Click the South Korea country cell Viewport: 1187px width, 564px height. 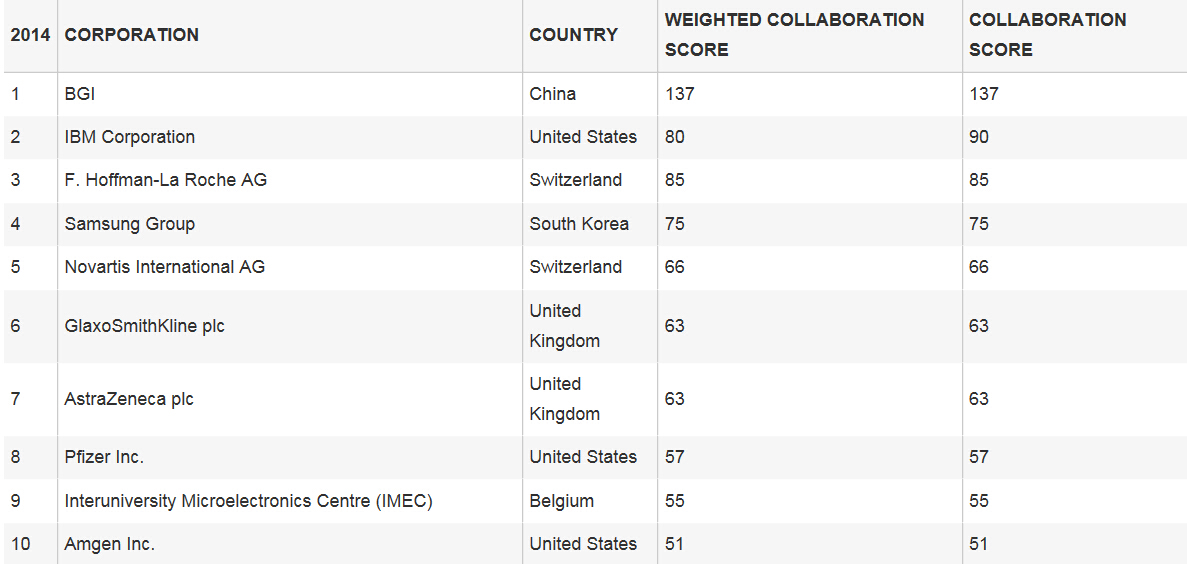(x=579, y=224)
